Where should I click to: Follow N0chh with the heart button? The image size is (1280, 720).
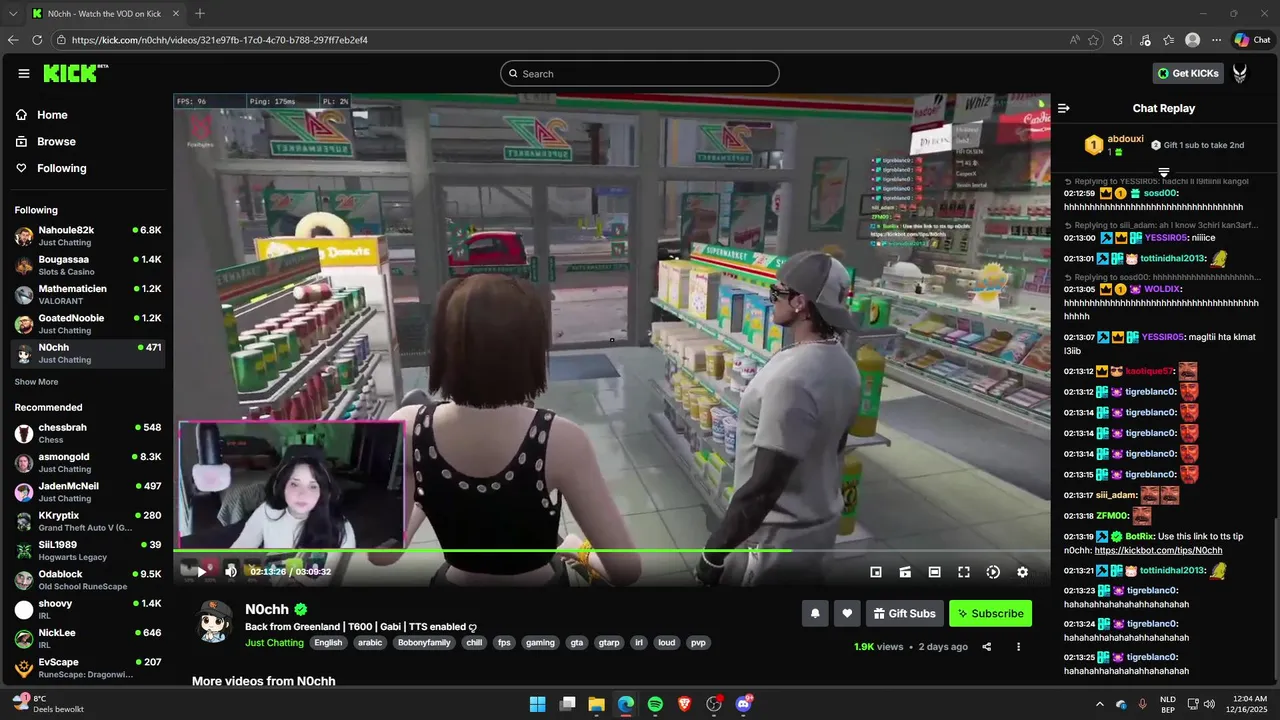coord(847,613)
